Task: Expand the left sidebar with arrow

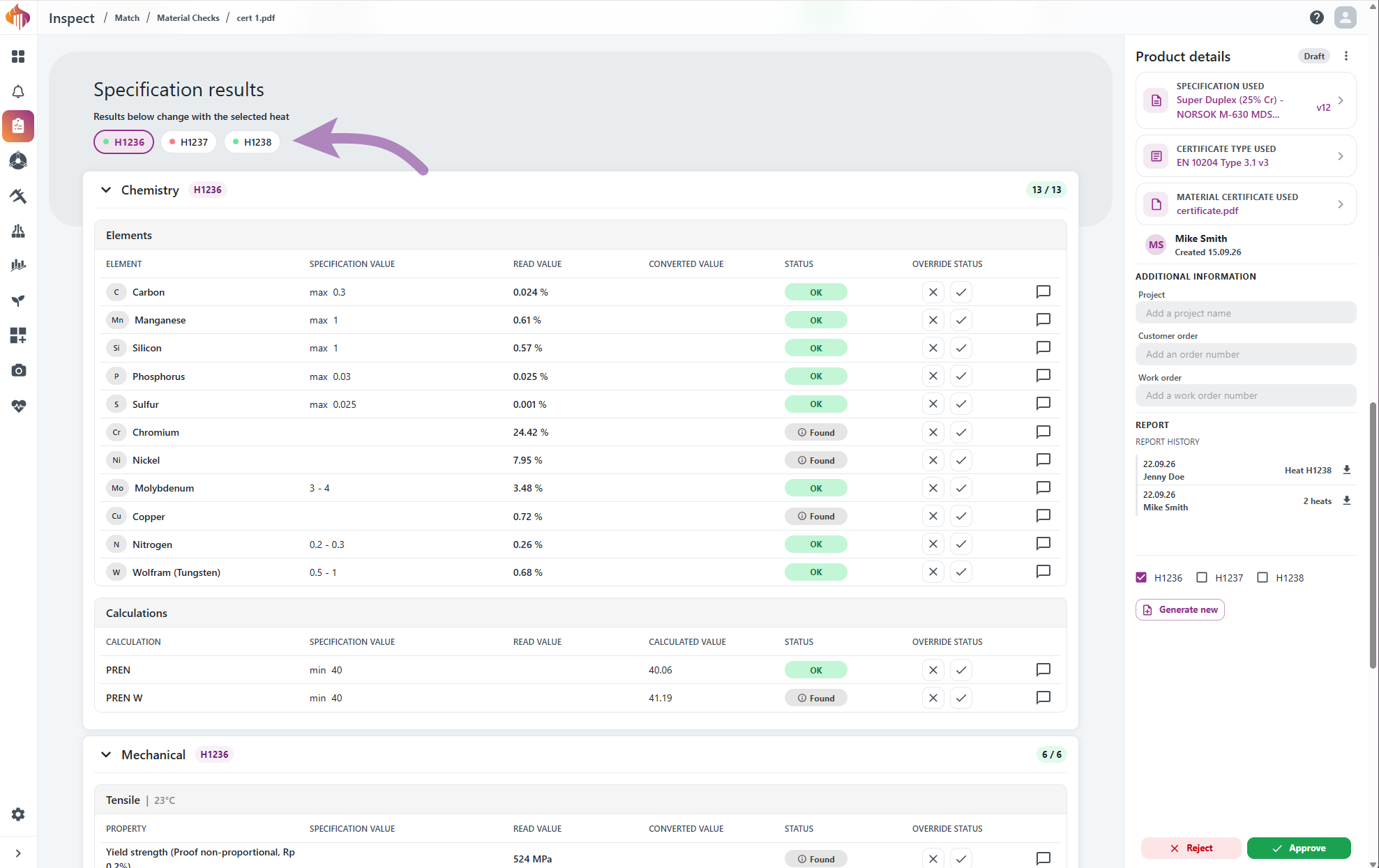Action: pyautogui.click(x=18, y=853)
